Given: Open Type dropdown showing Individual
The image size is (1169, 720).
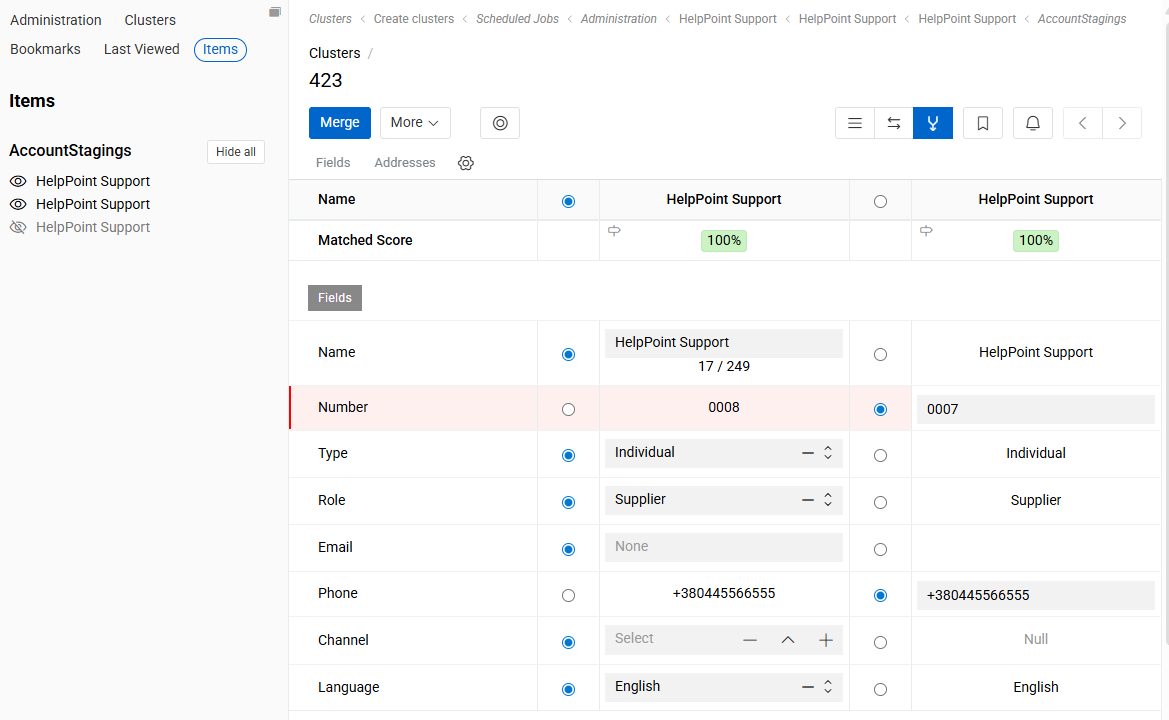Looking at the screenshot, I should click(x=723, y=453).
